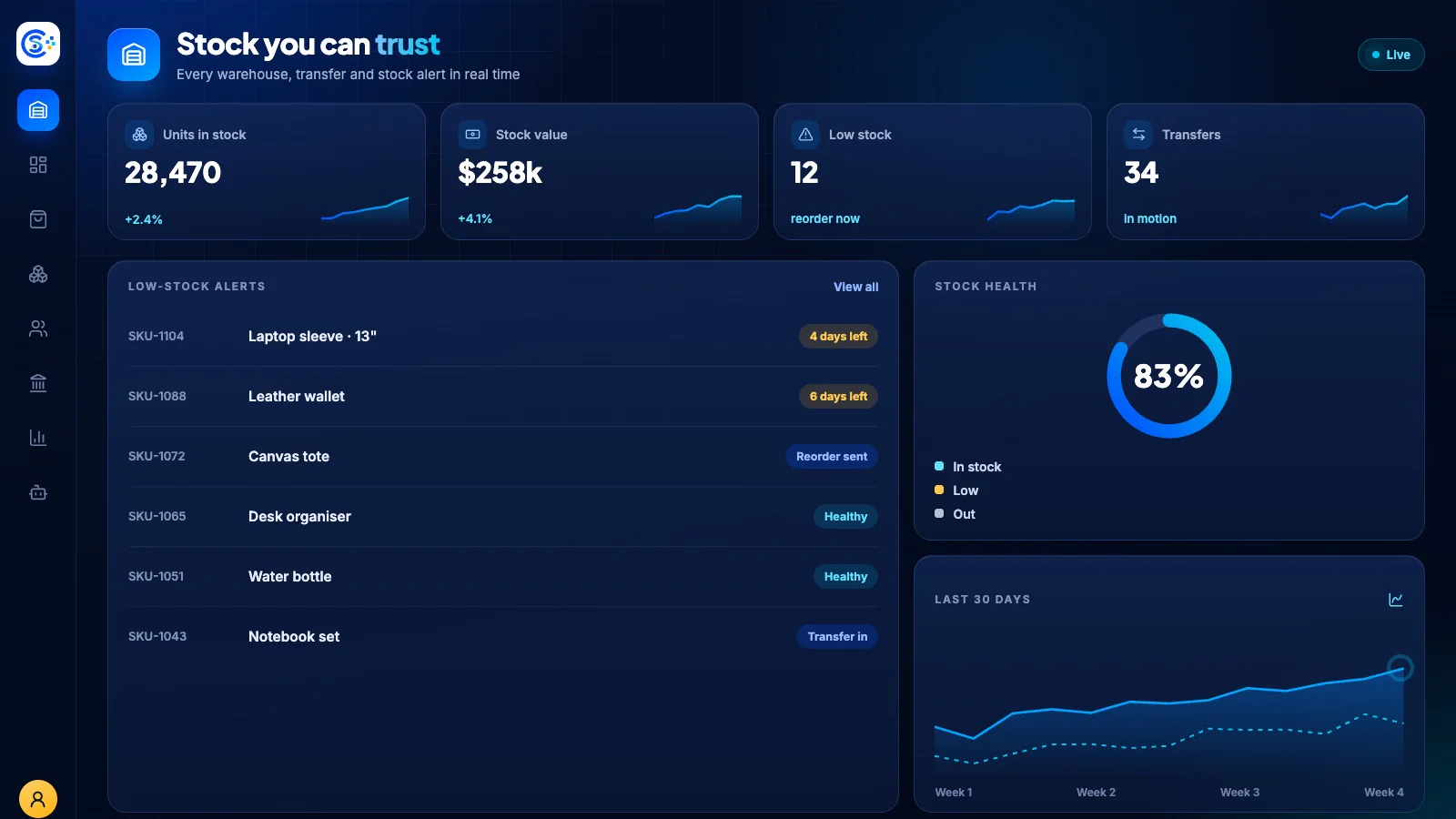Click the warehouse icon beside the page title

point(134,55)
